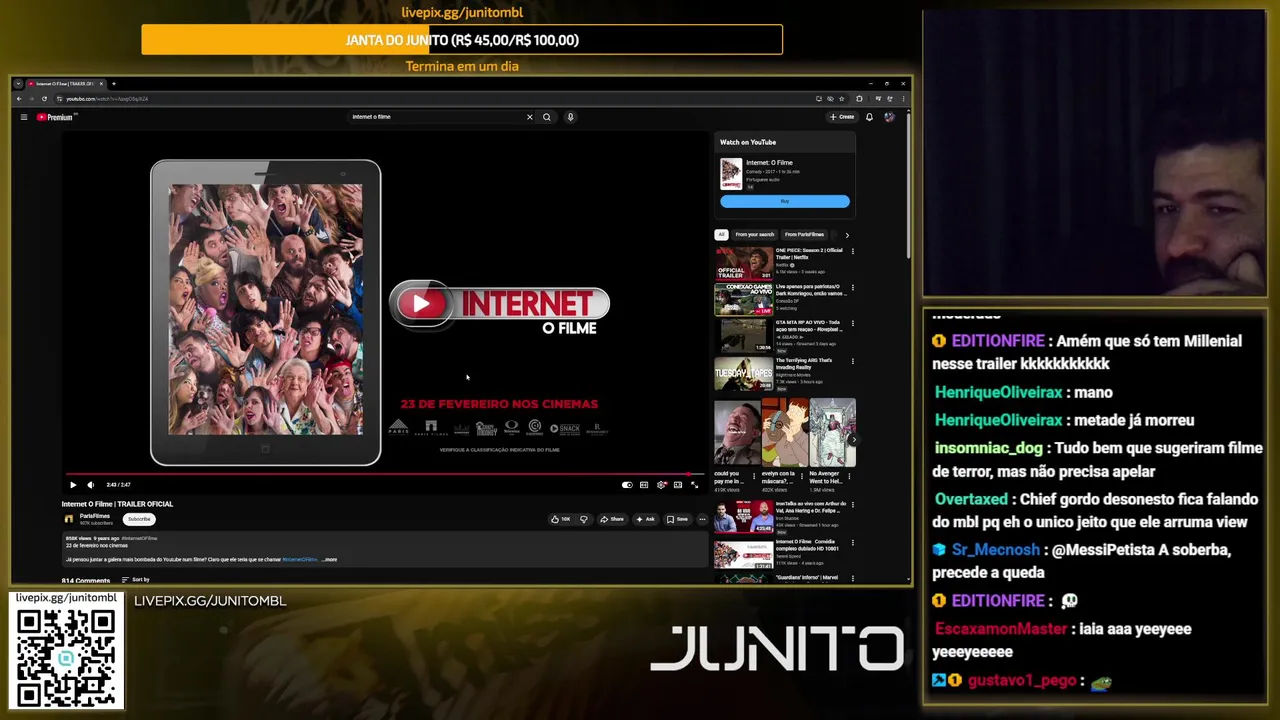
Task: Subscribe to the ParisFilmes channel
Action: tap(139, 519)
